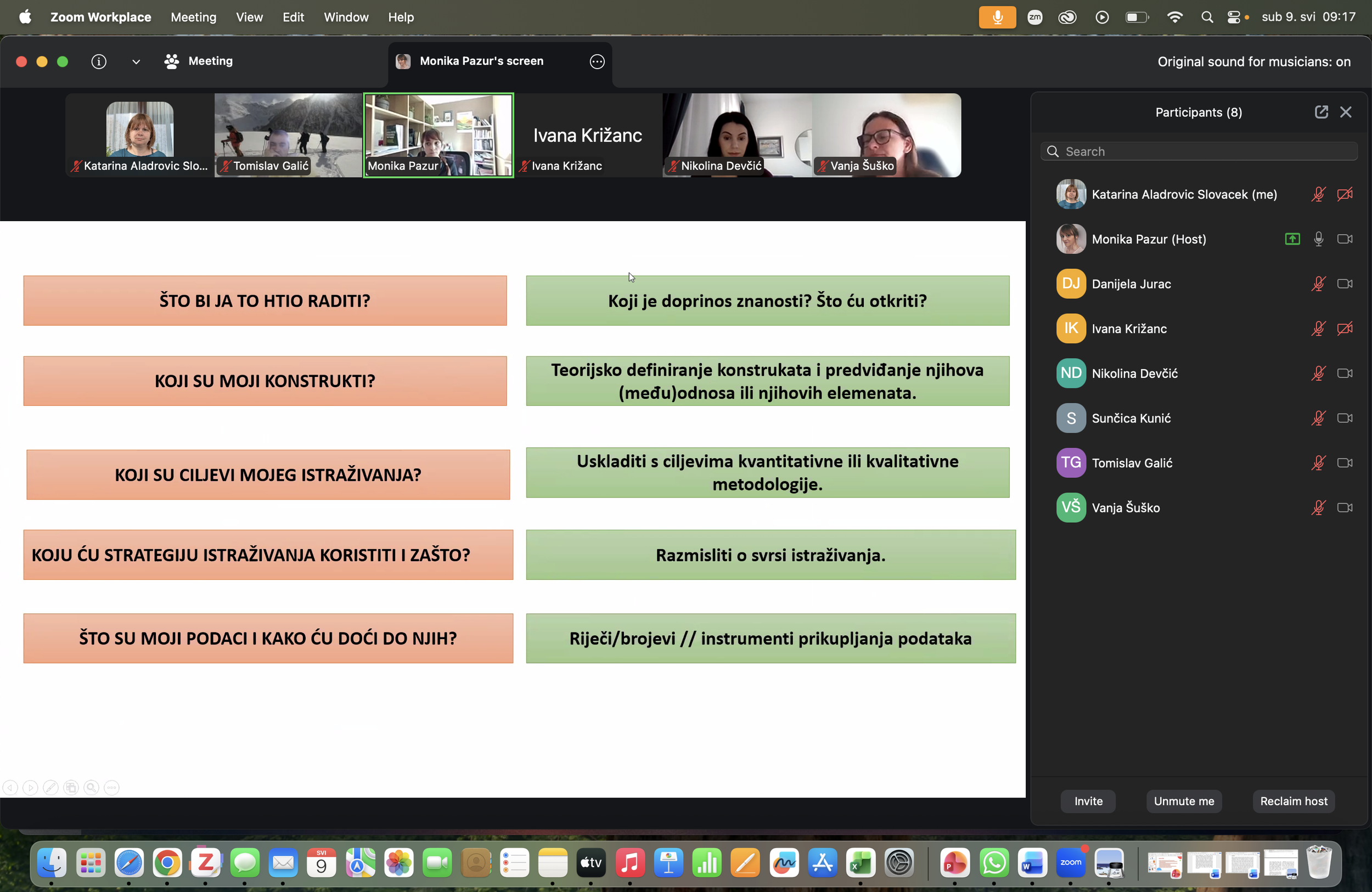Screen dimensions: 1372x892
Task: Click Monika Pazur's screen sharing indicator
Action: click(1292, 239)
